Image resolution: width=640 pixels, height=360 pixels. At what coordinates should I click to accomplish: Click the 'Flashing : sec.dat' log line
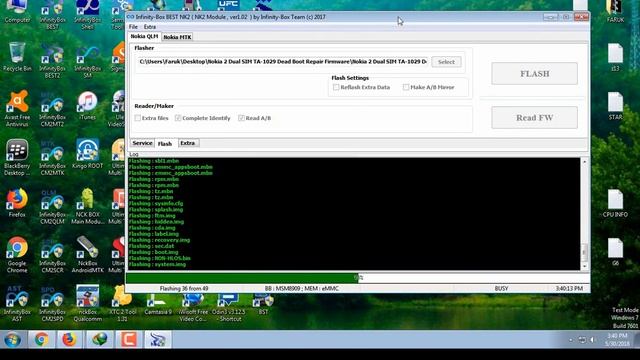tap(151, 246)
